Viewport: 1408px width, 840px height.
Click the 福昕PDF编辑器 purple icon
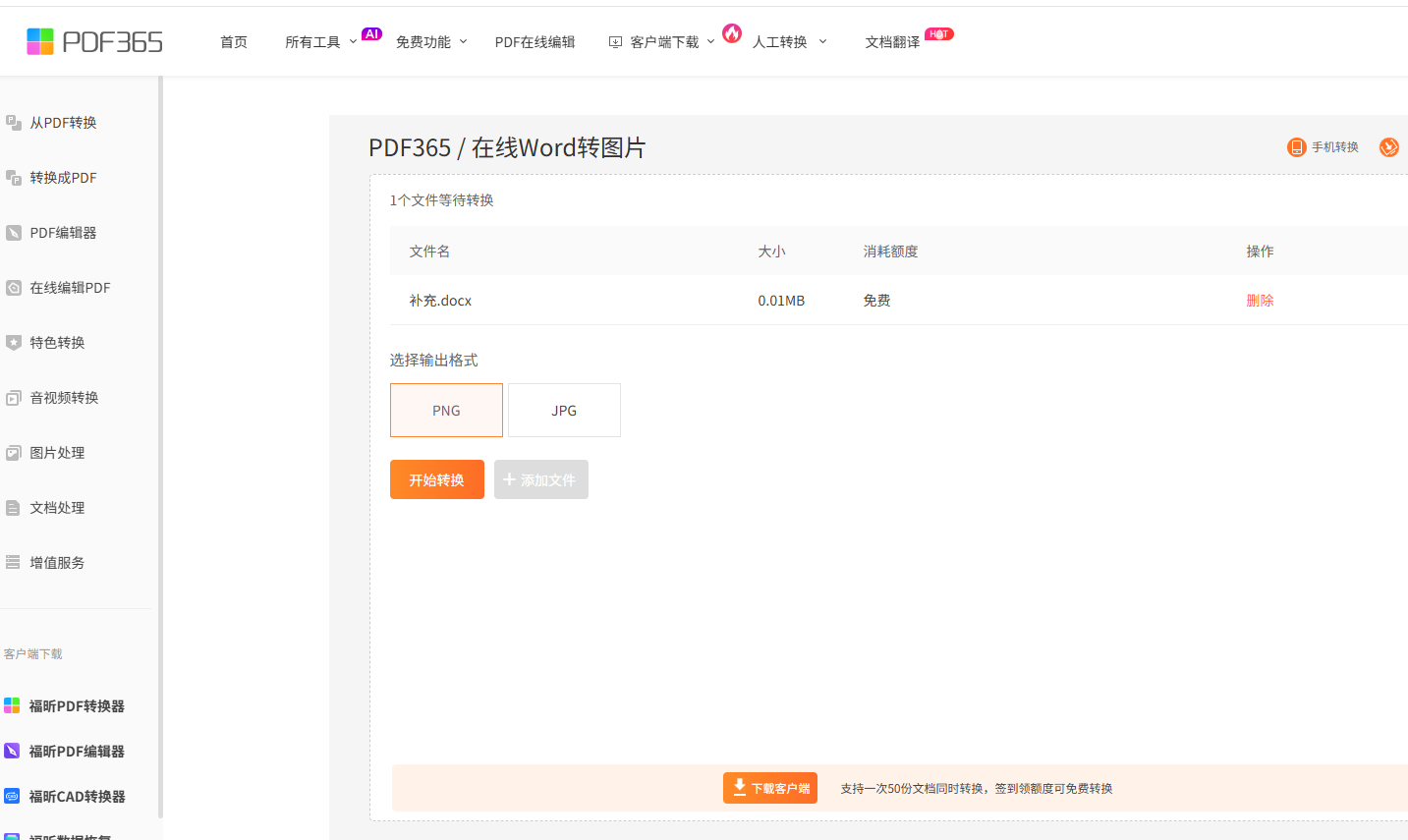(x=12, y=751)
